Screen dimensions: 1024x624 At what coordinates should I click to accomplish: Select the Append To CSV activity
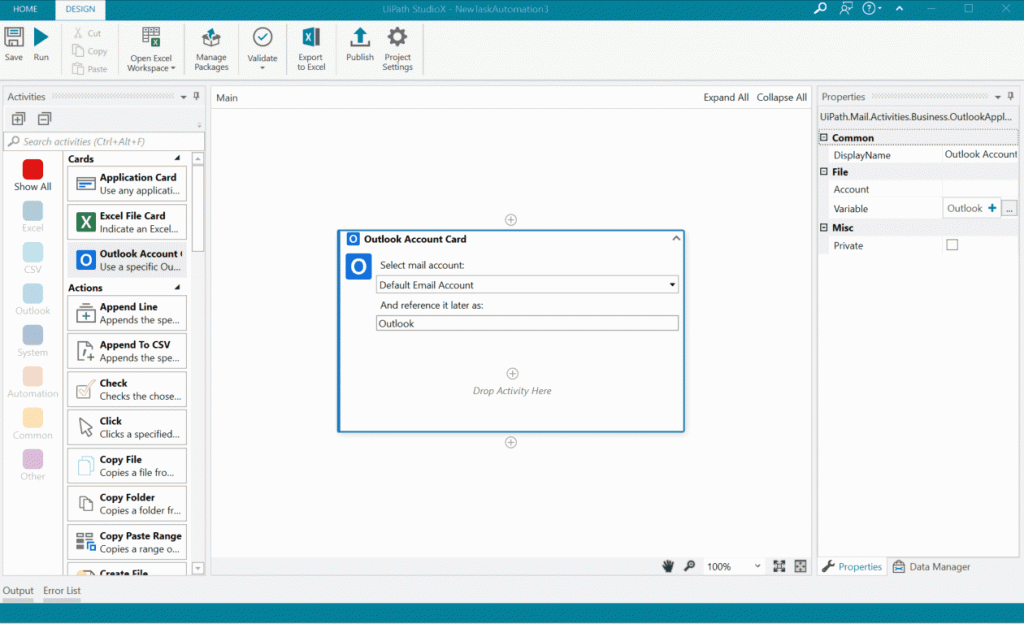[x=127, y=351]
